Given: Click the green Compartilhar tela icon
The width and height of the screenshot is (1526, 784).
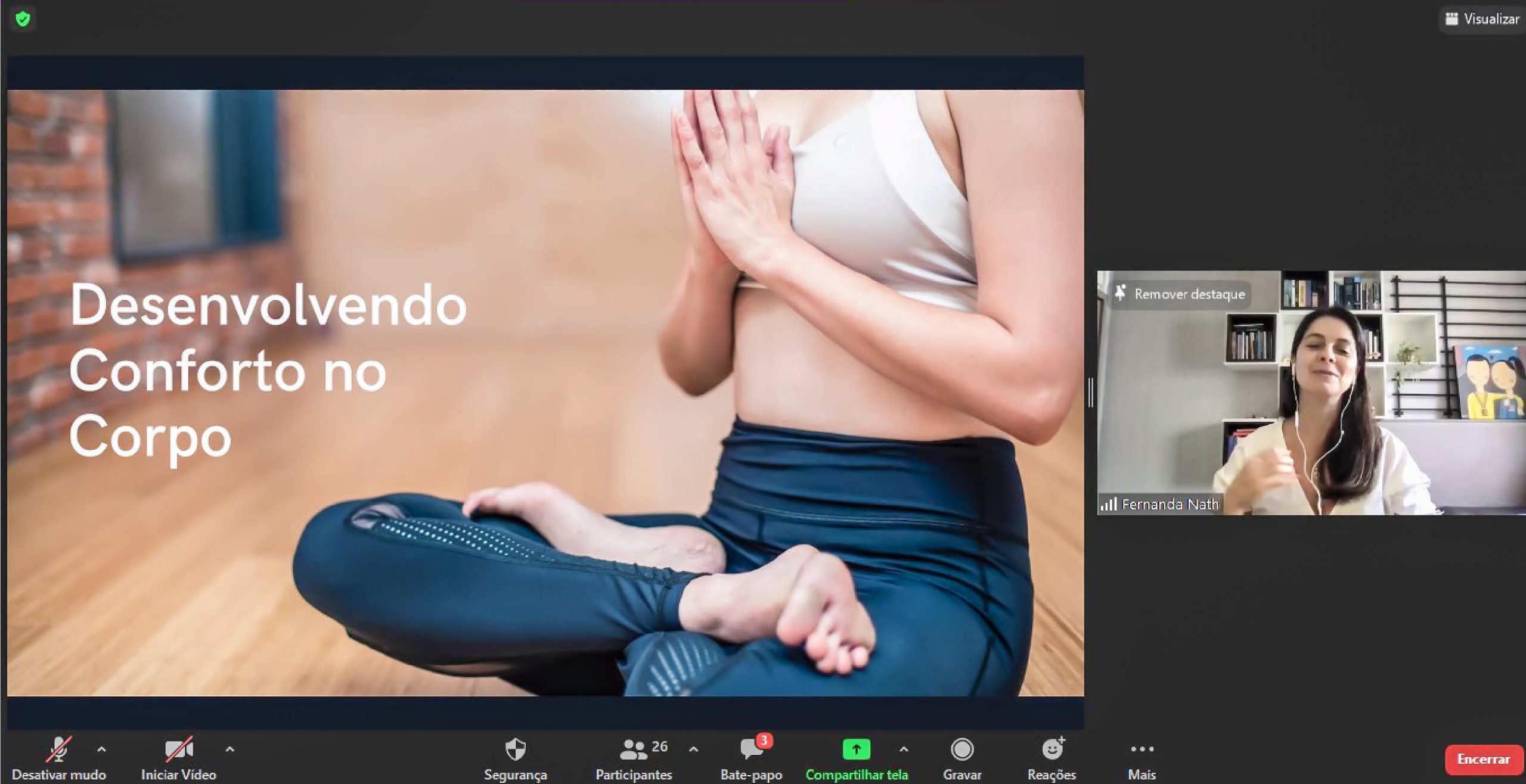Looking at the screenshot, I should point(856,749).
